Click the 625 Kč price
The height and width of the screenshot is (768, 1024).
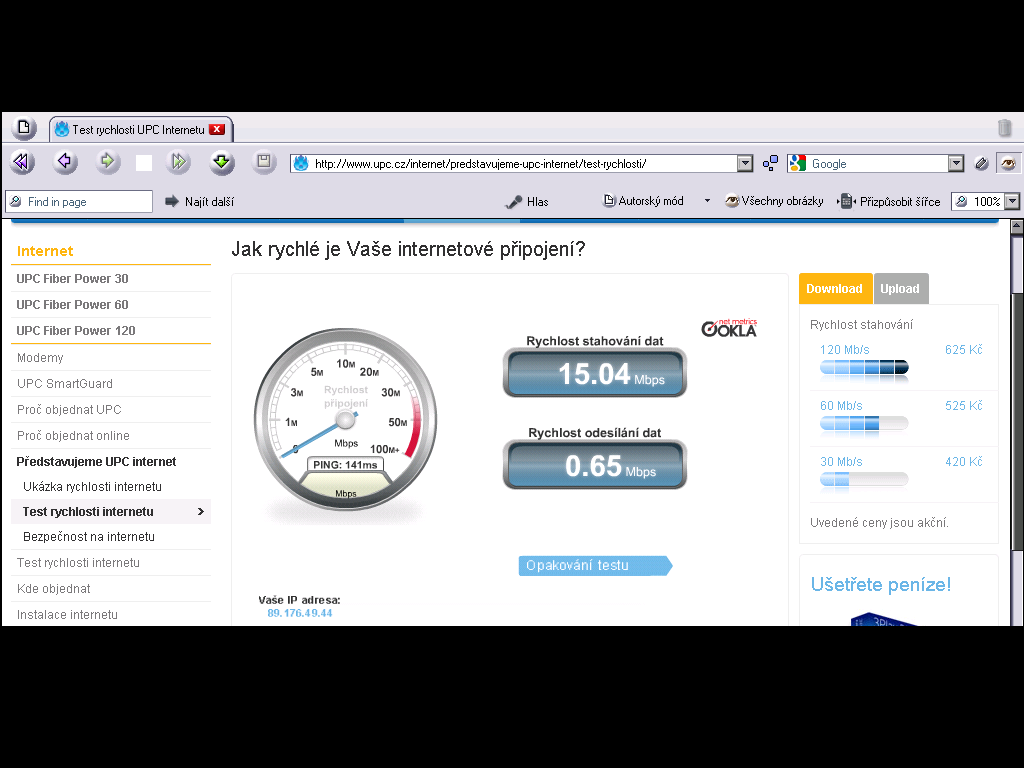point(963,350)
